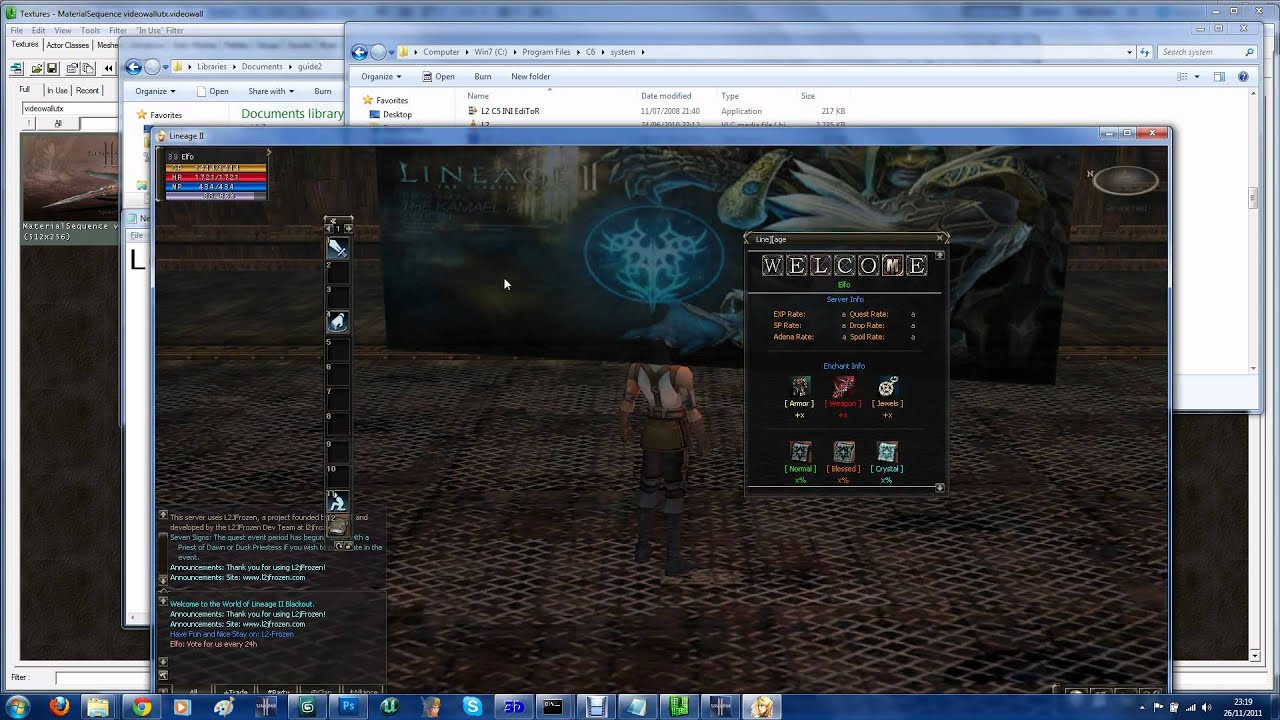Click the Normal enchant scroll icon
The width and height of the screenshot is (1280, 720).
tap(800, 452)
